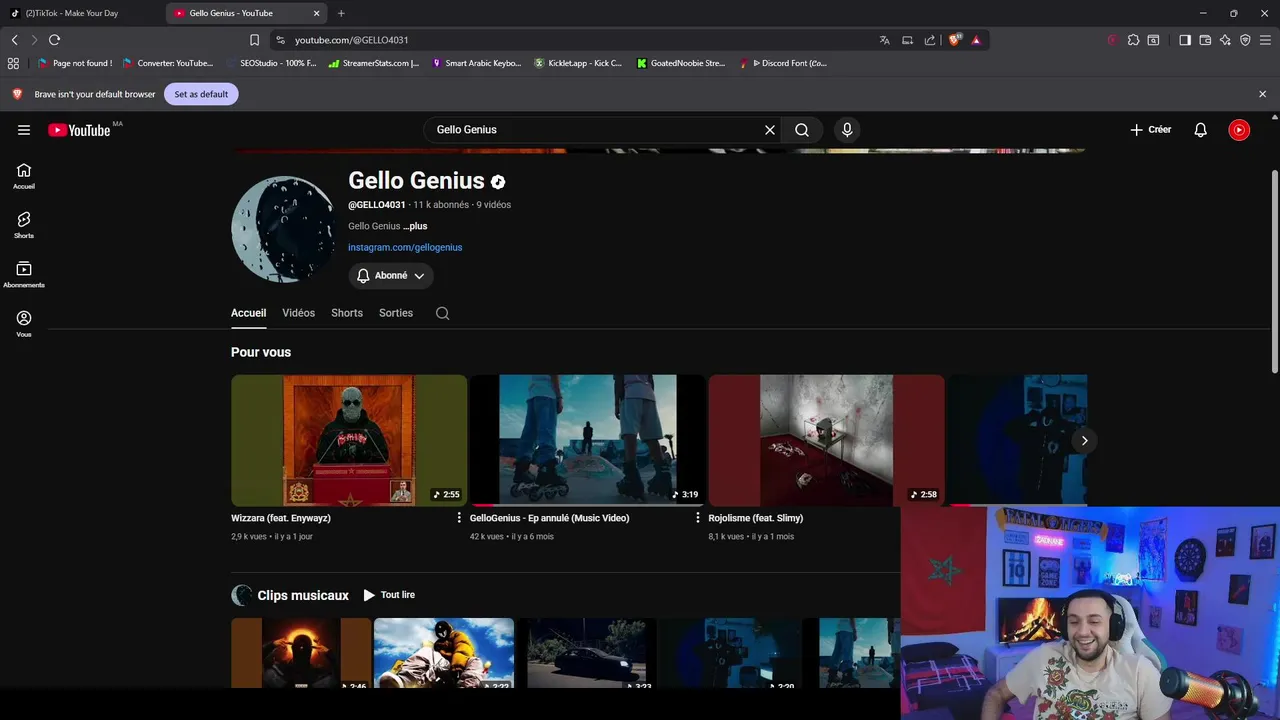Click the page vertical scrollbar
This screenshot has height=720, width=1280.
click(x=1275, y=270)
